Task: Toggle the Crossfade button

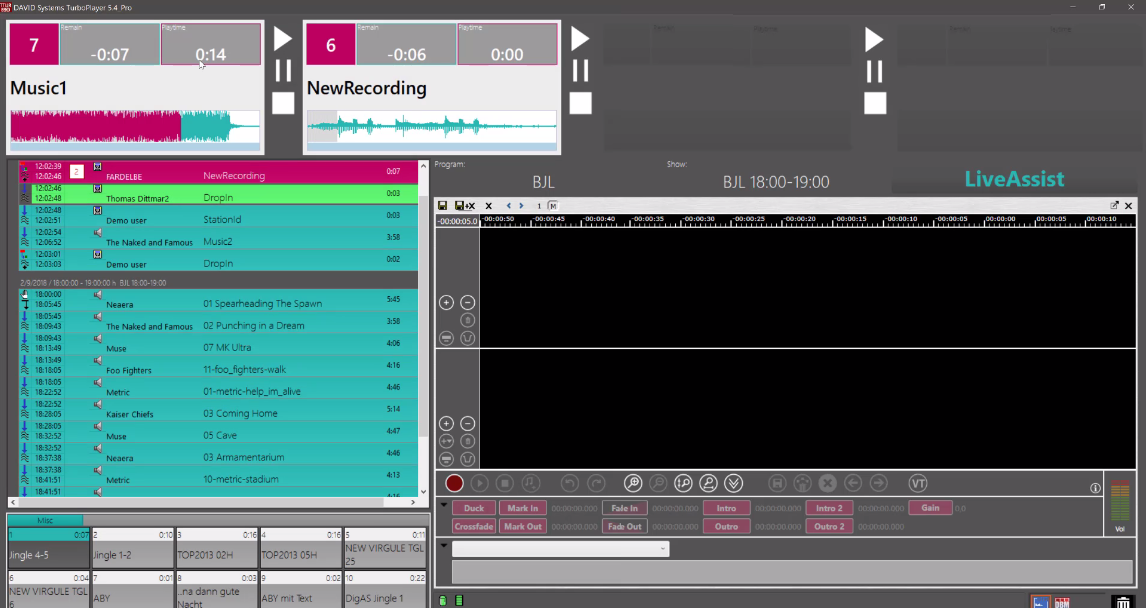Action: (473, 526)
